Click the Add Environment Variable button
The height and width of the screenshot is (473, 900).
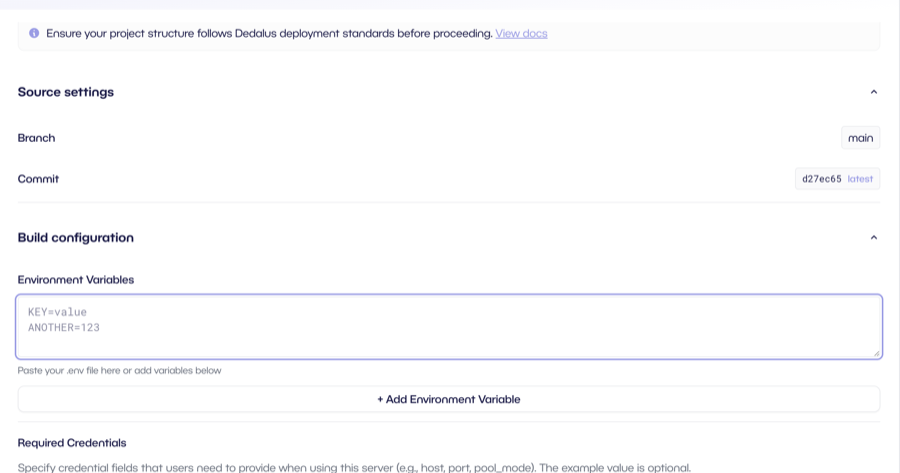click(449, 399)
